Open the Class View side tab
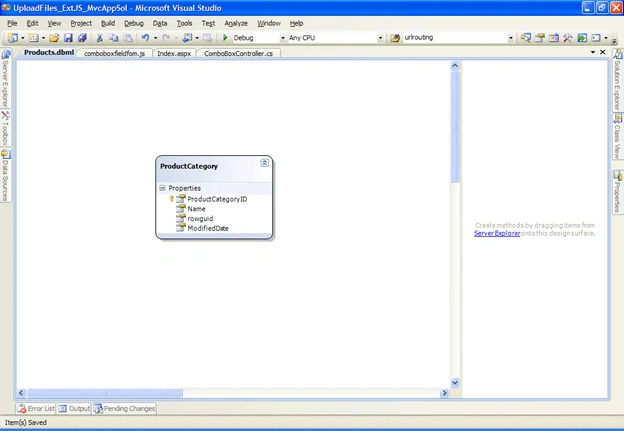 617,136
